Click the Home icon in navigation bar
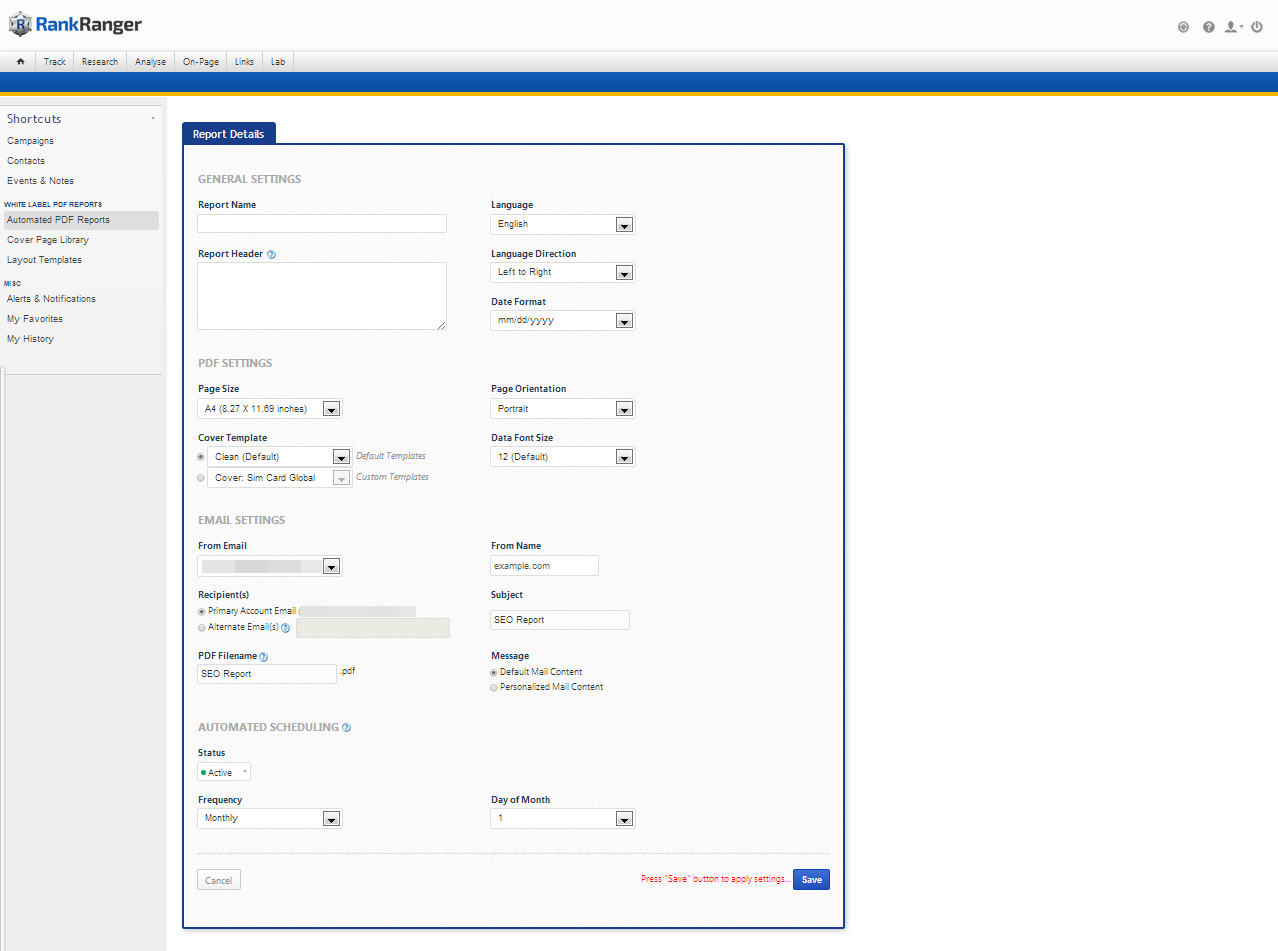1278x951 pixels. [20, 62]
